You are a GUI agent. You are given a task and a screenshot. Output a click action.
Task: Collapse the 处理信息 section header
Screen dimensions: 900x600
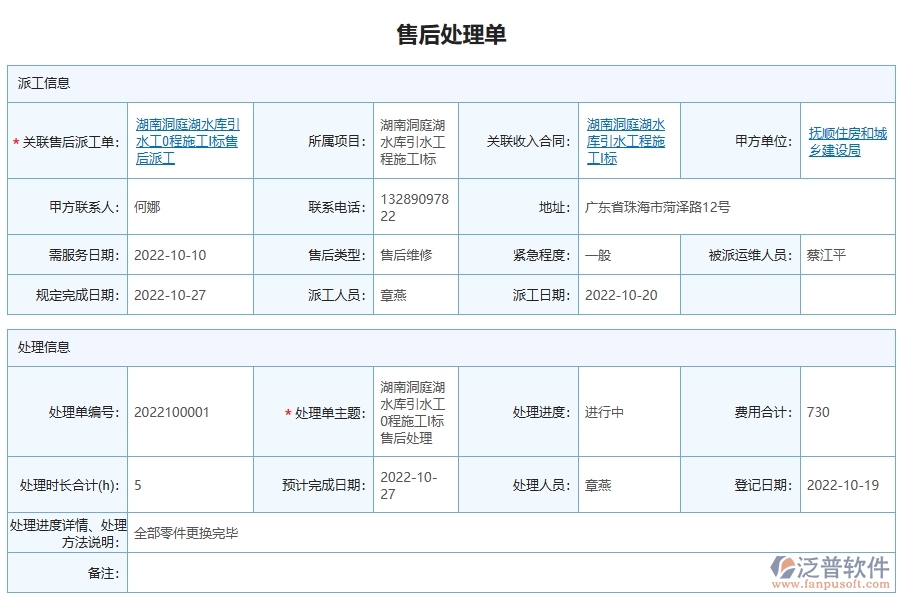point(41,347)
